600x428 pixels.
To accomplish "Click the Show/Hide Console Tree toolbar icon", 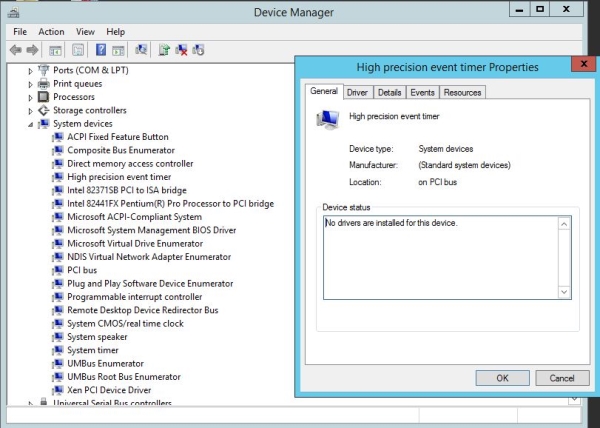I will coord(56,49).
